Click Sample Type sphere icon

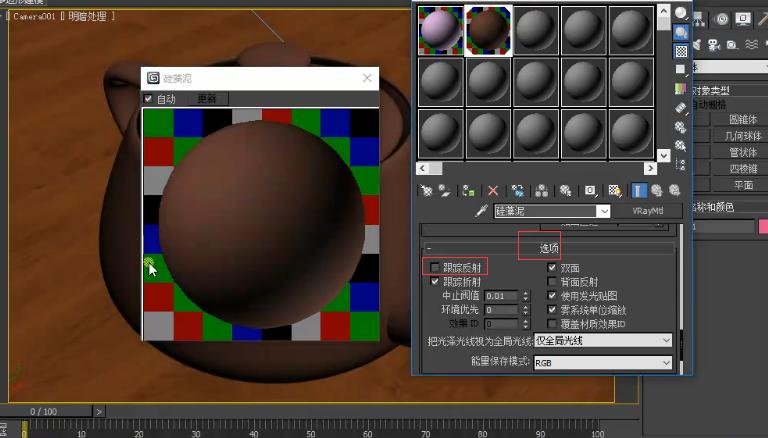(681, 13)
